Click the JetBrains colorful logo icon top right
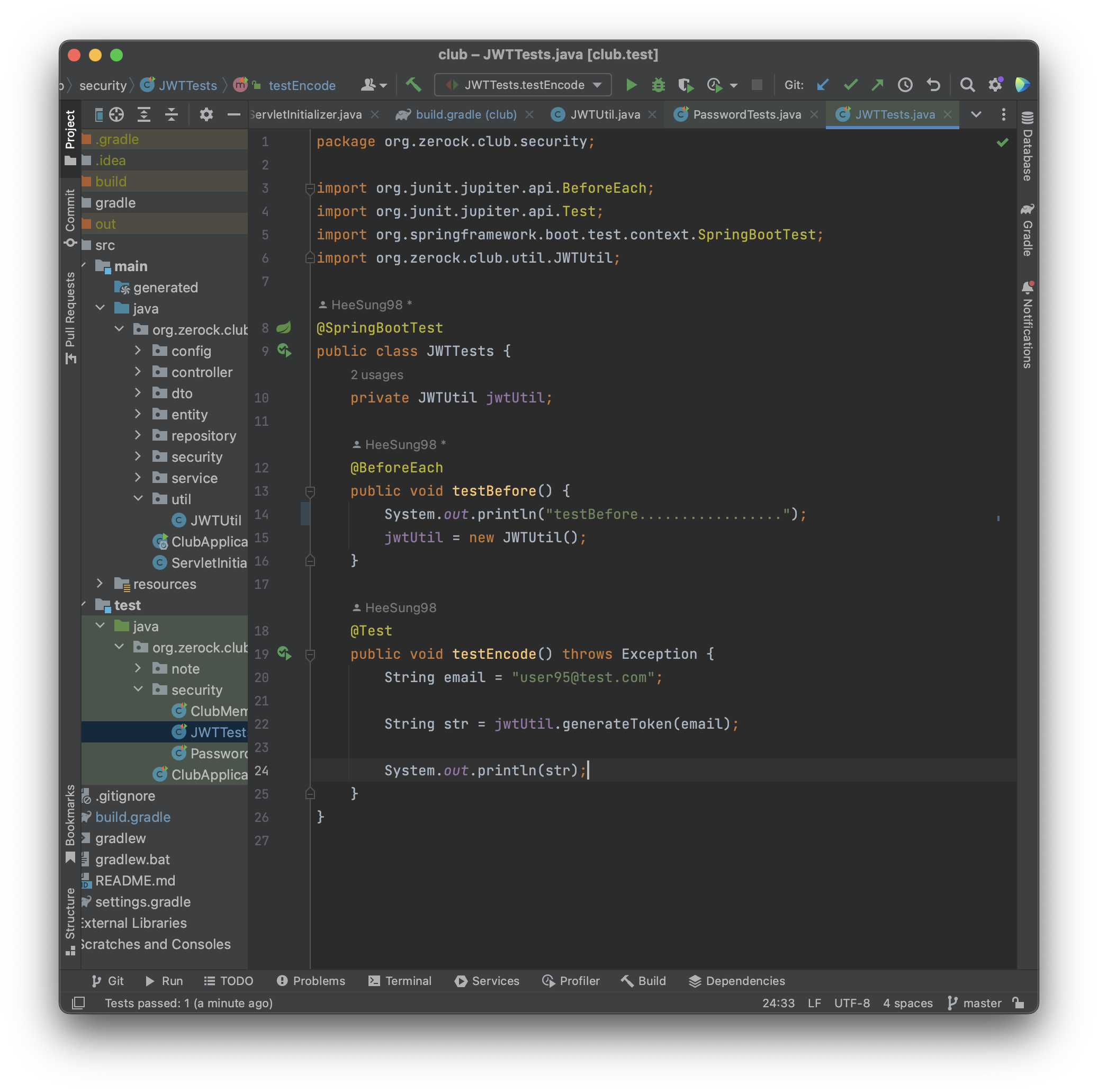 coord(1022,85)
